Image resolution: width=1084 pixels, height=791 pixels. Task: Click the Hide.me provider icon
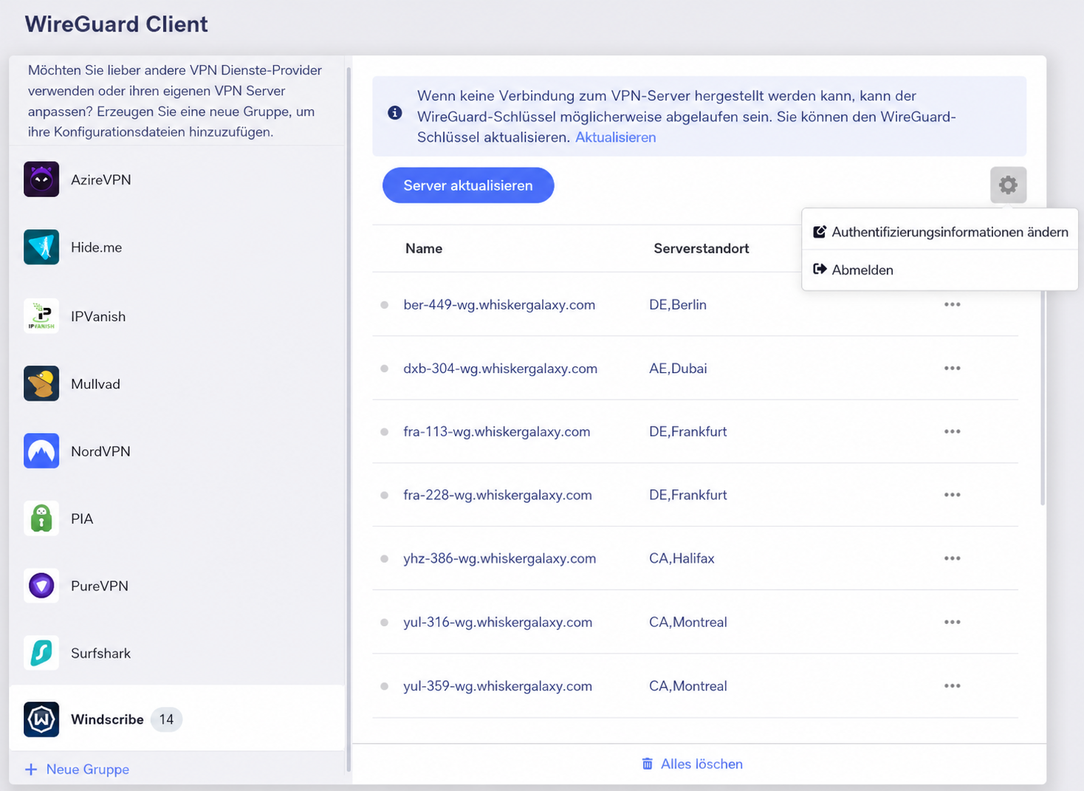[x=41, y=248]
